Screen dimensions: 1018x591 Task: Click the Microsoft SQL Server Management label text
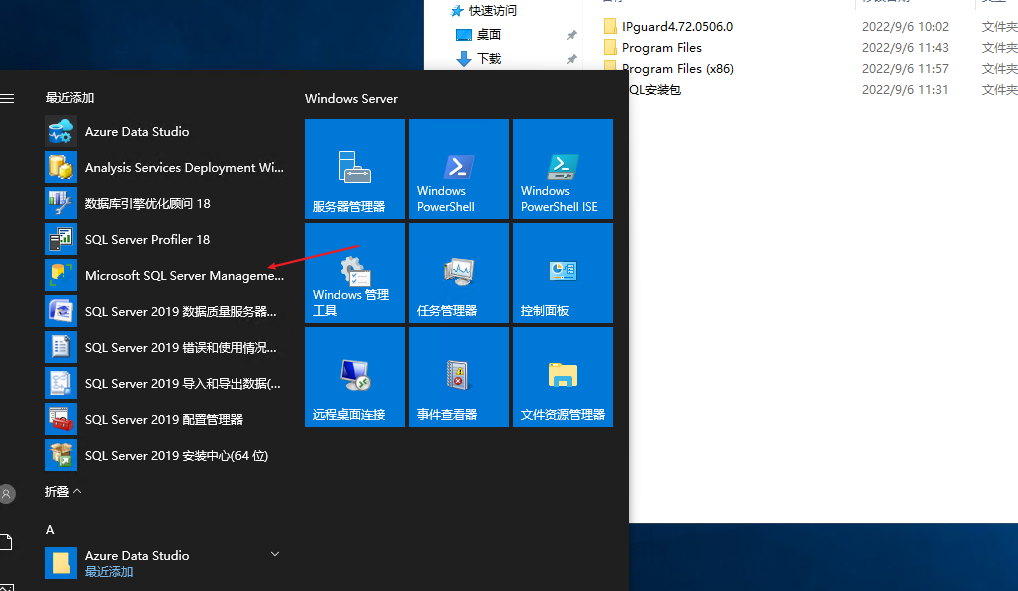click(184, 275)
